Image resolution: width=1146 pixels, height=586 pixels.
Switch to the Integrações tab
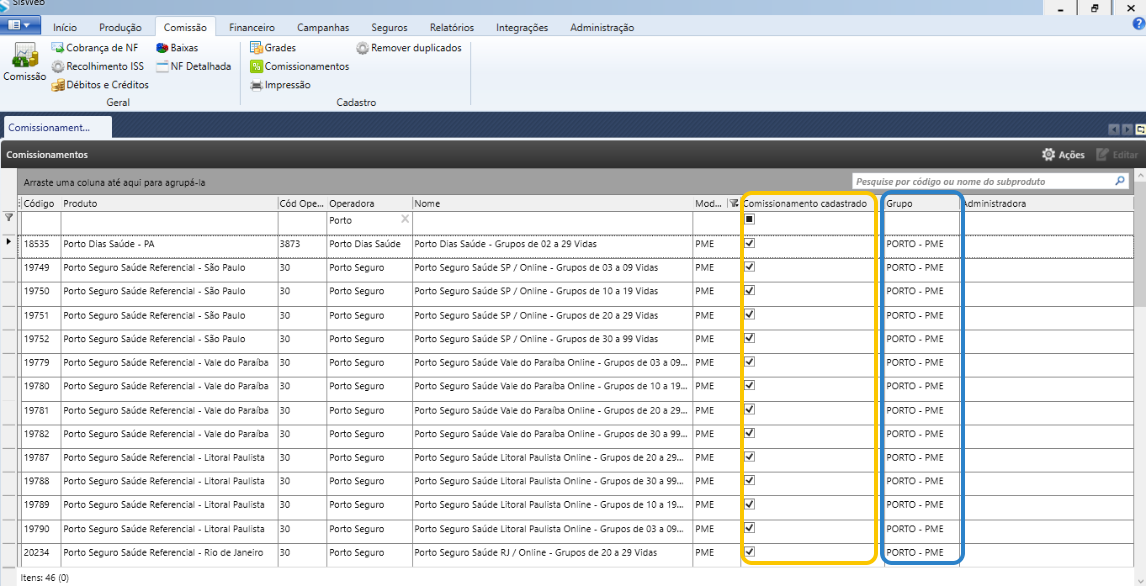coord(522,27)
